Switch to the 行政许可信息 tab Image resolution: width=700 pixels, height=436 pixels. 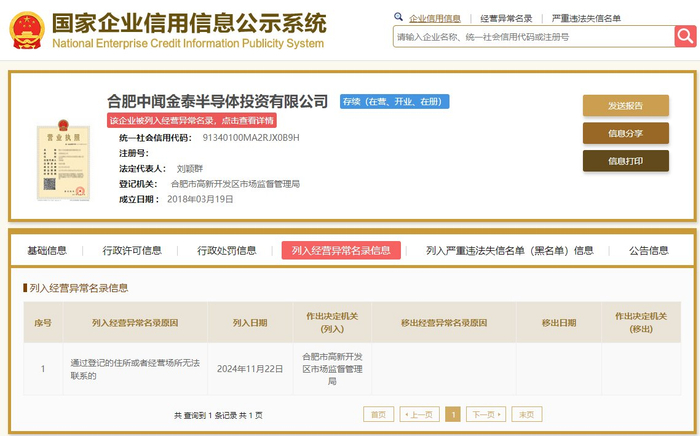click(132, 250)
